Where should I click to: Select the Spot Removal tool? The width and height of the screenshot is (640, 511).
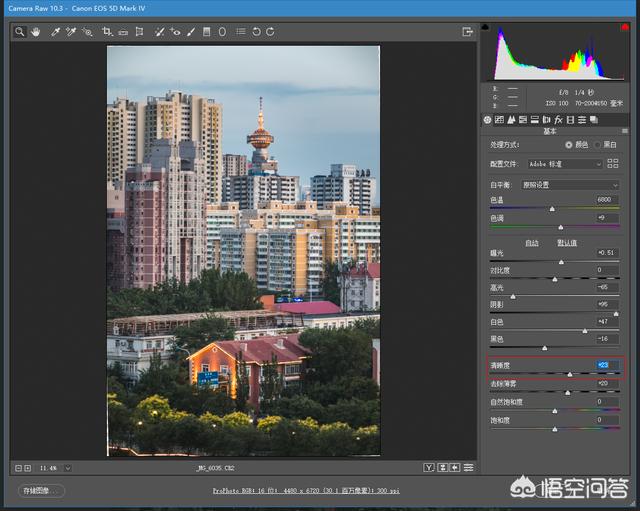pyautogui.click(x=159, y=32)
